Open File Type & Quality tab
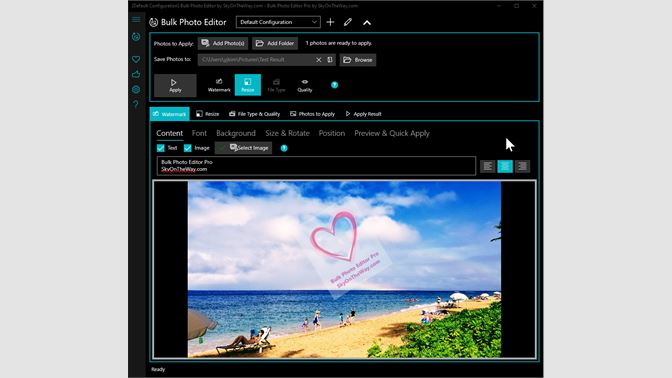 click(255, 114)
